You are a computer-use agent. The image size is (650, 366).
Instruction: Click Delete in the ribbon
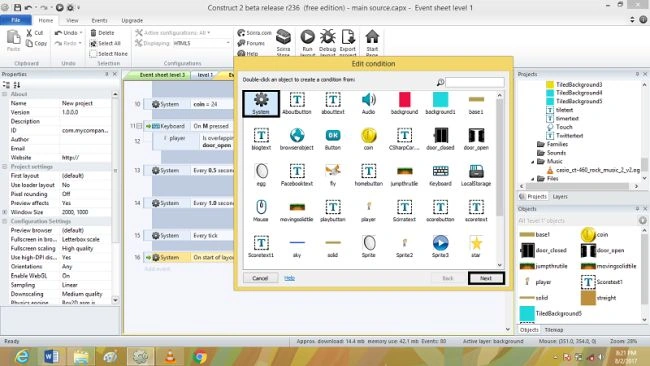[x=102, y=33]
